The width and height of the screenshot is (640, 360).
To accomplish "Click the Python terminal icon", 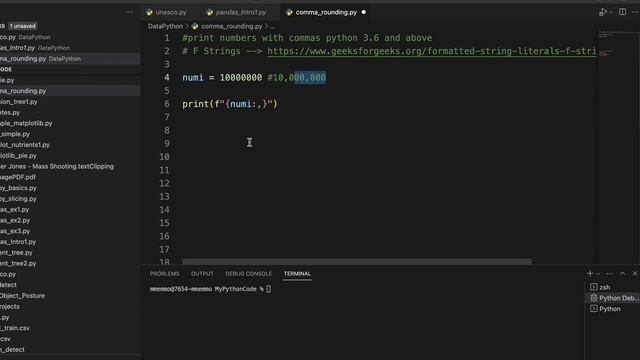I will (x=594, y=309).
